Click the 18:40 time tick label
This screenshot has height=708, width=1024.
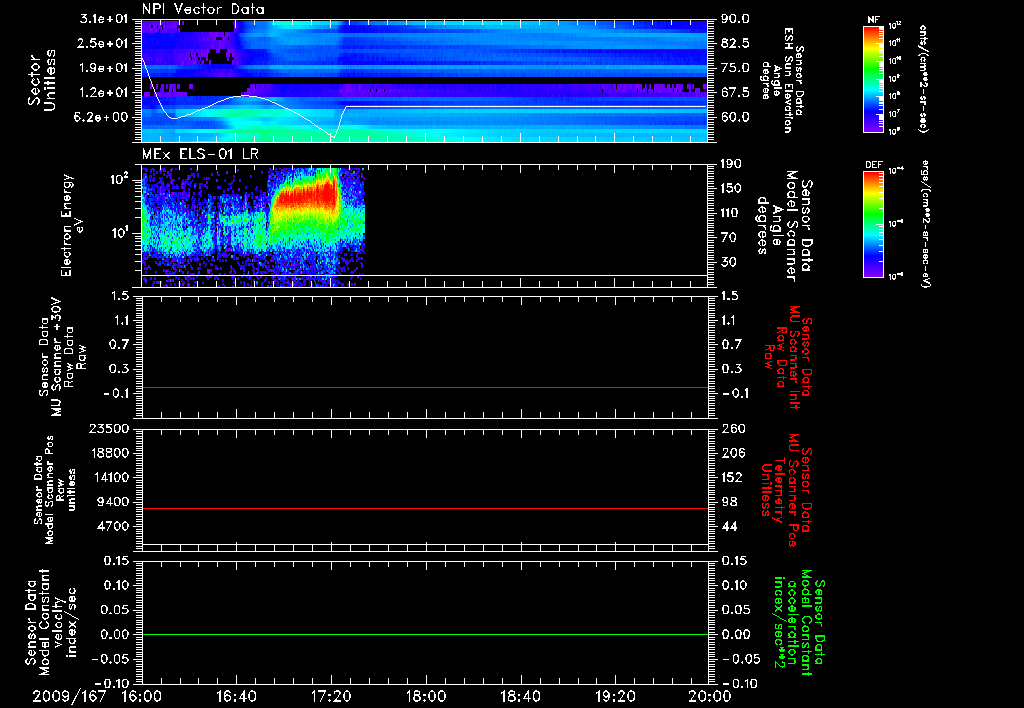pos(520,697)
